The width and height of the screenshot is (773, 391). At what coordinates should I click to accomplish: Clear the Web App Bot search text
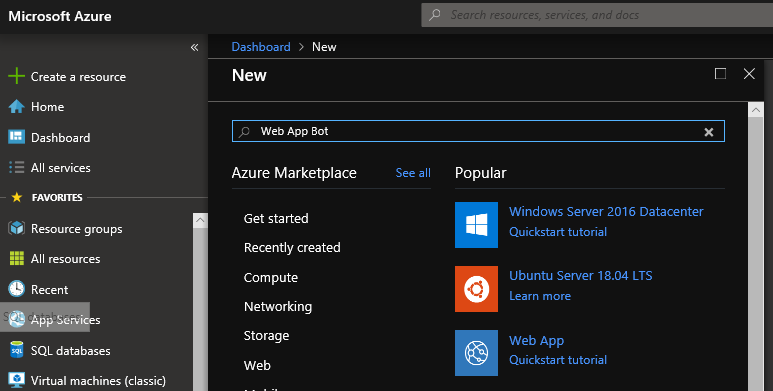[x=709, y=132]
